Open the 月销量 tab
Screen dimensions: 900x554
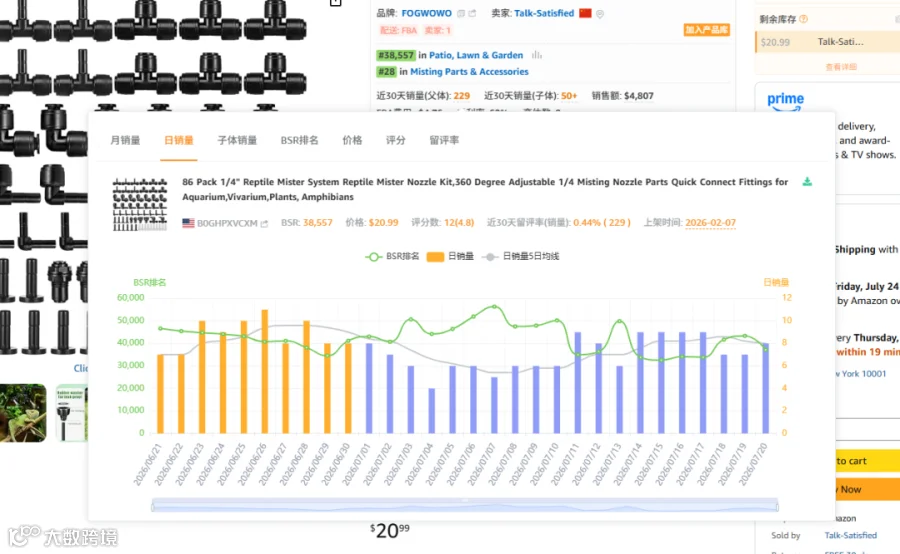pyautogui.click(x=125, y=140)
